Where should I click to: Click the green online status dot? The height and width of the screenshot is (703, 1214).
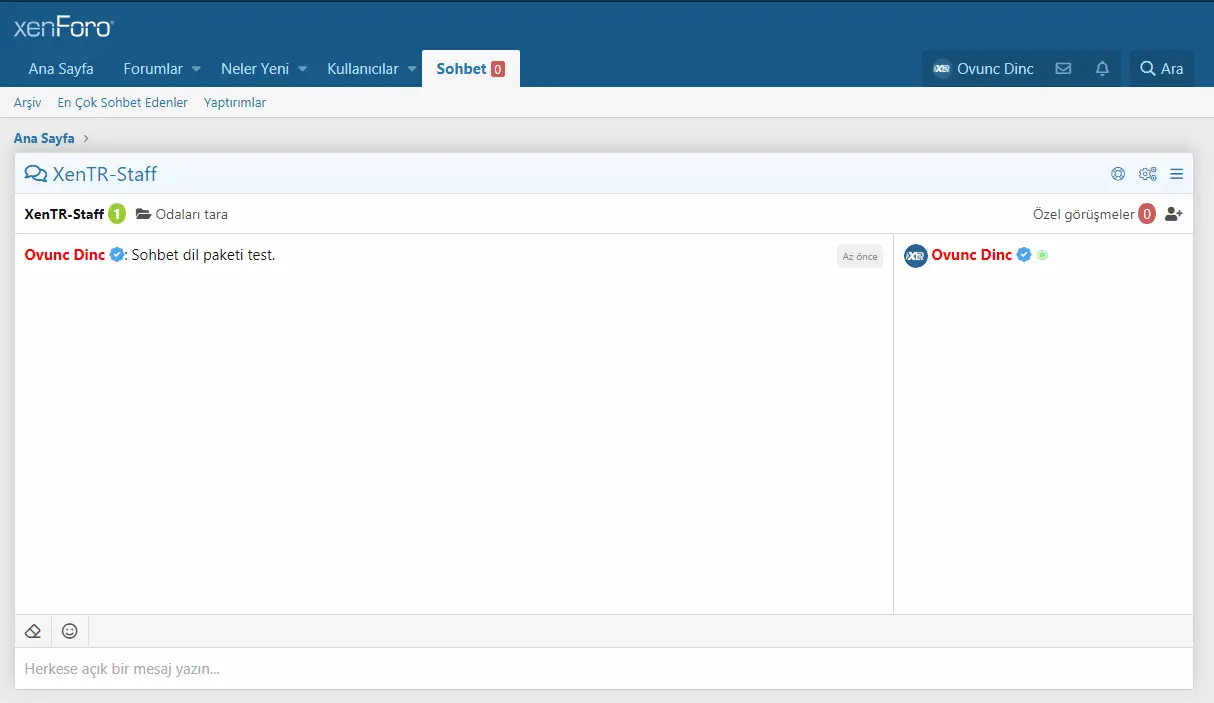click(1043, 255)
